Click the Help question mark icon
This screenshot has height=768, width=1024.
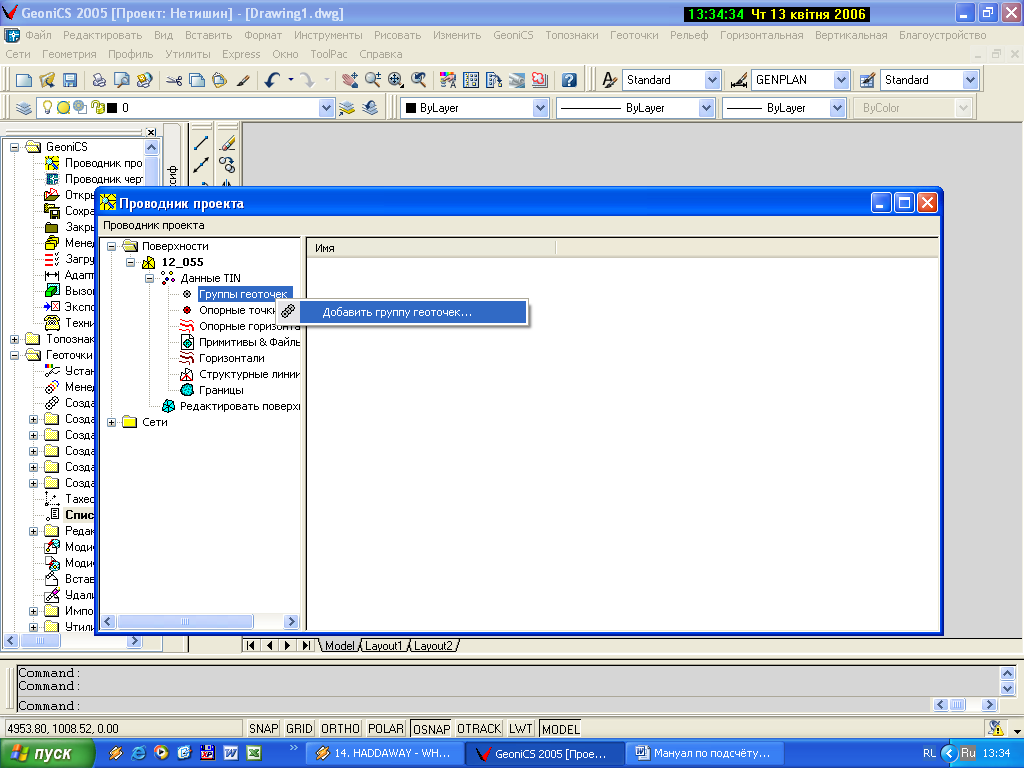click(x=569, y=80)
